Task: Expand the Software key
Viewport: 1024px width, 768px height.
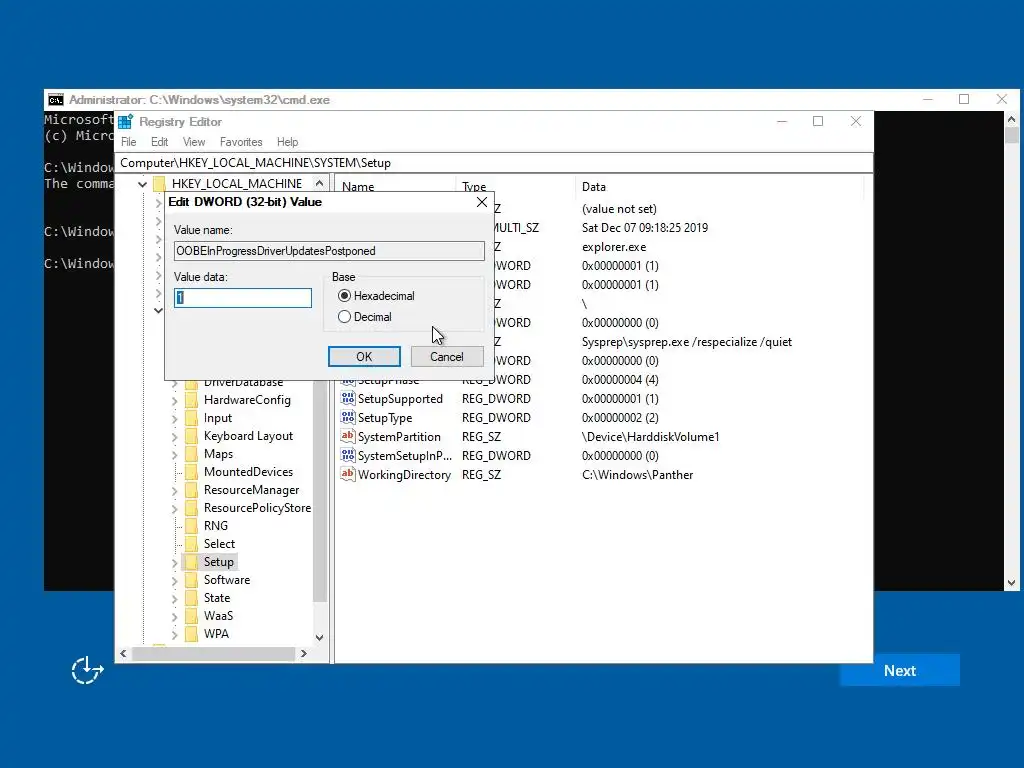Action: click(x=174, y=581)
